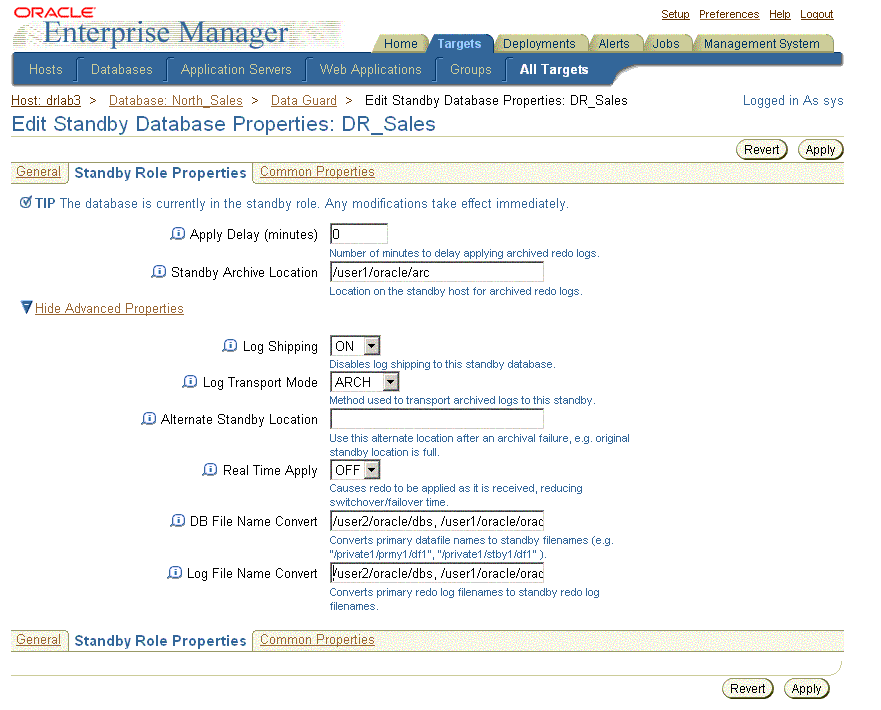Viewport: 881px width, 710px height.
Task: Click info icon beside Standby Archive Location
Action: pos(159,272)
